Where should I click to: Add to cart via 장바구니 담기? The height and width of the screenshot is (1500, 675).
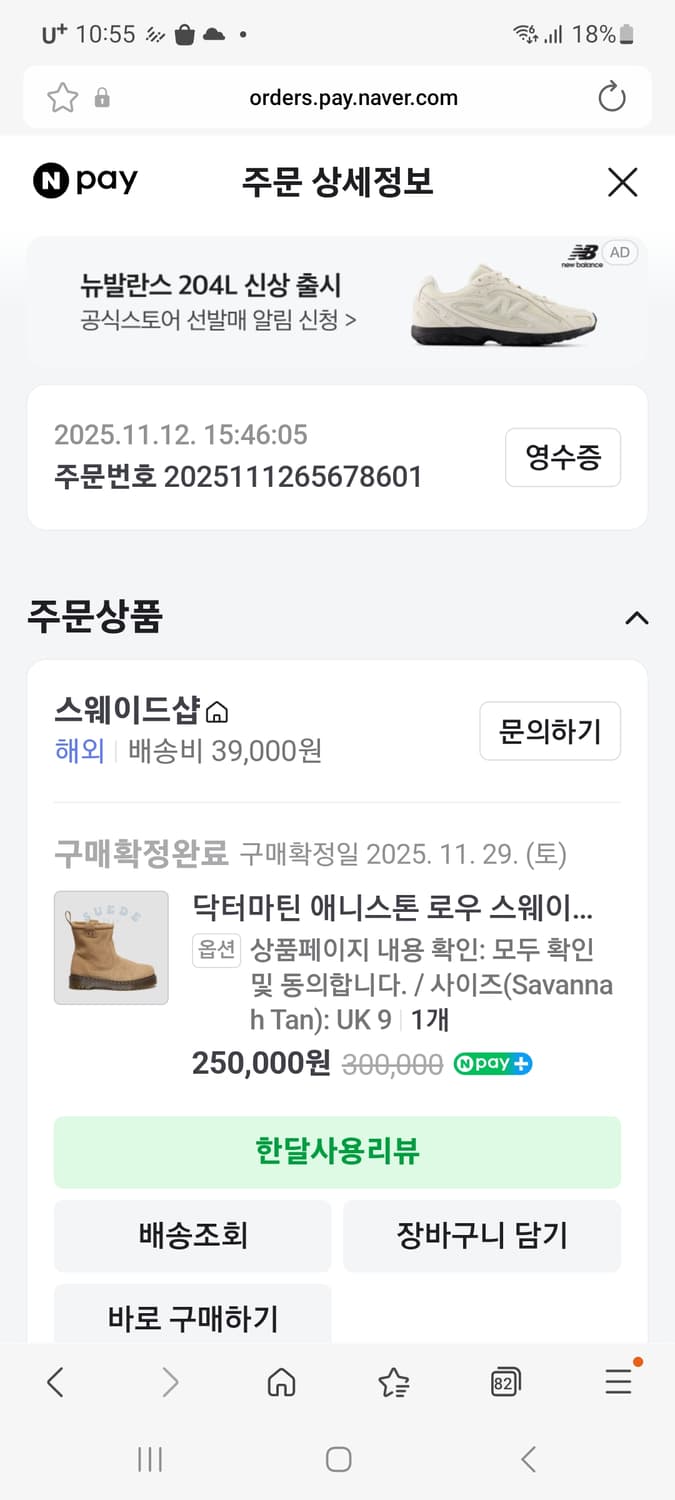pyautogui.click(x=482, y=1236)
